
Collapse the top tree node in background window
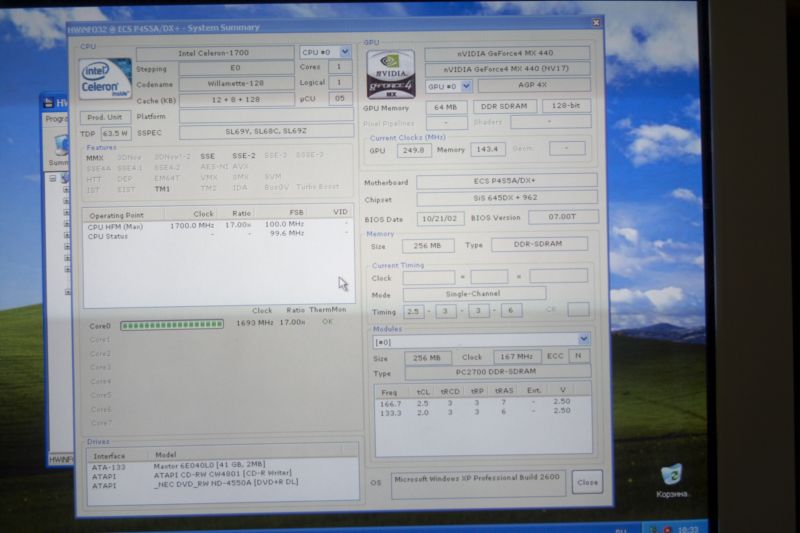(53, 179)
